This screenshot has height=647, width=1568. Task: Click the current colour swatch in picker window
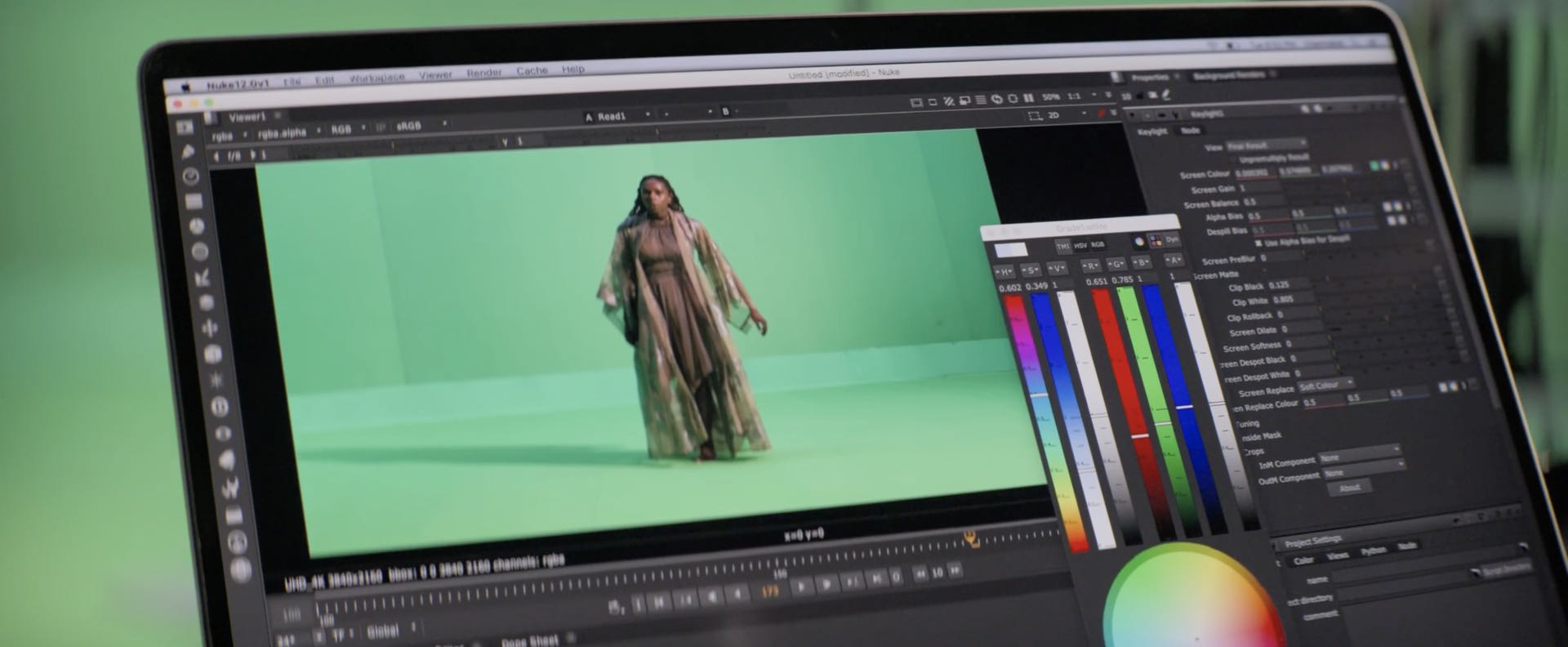[1009, 249]
